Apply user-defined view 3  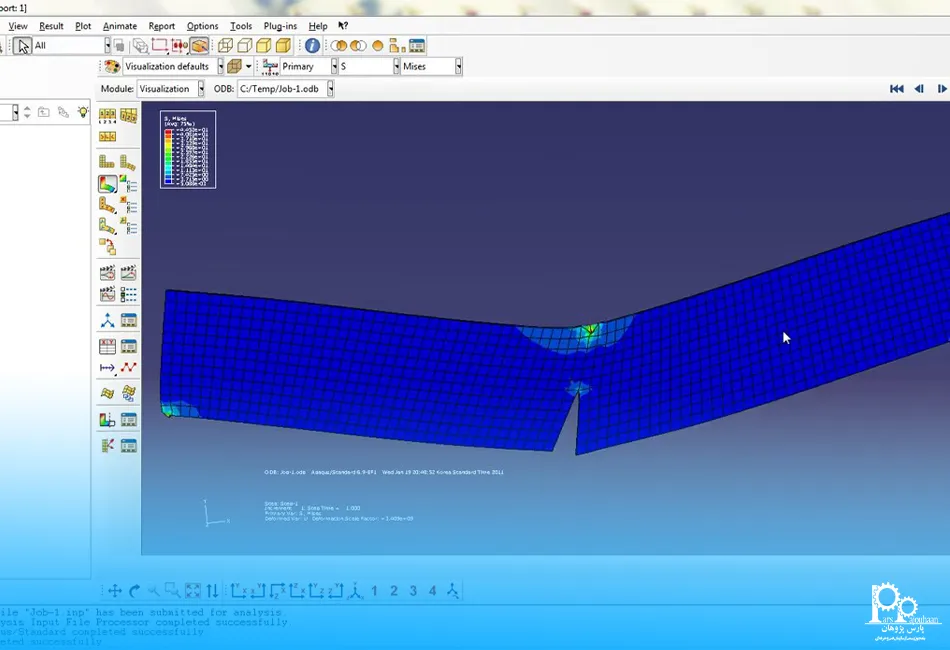tap(413, 591)
